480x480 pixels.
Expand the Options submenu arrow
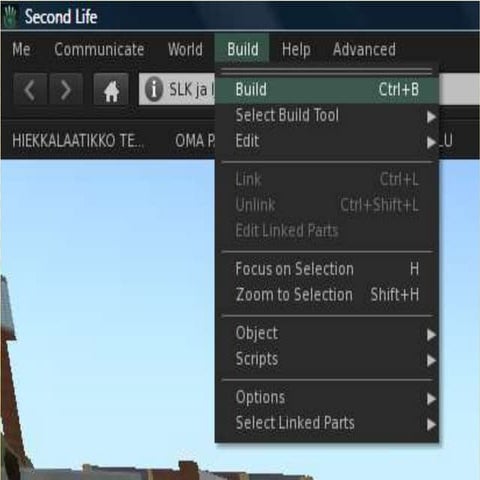tap(431, 399)
